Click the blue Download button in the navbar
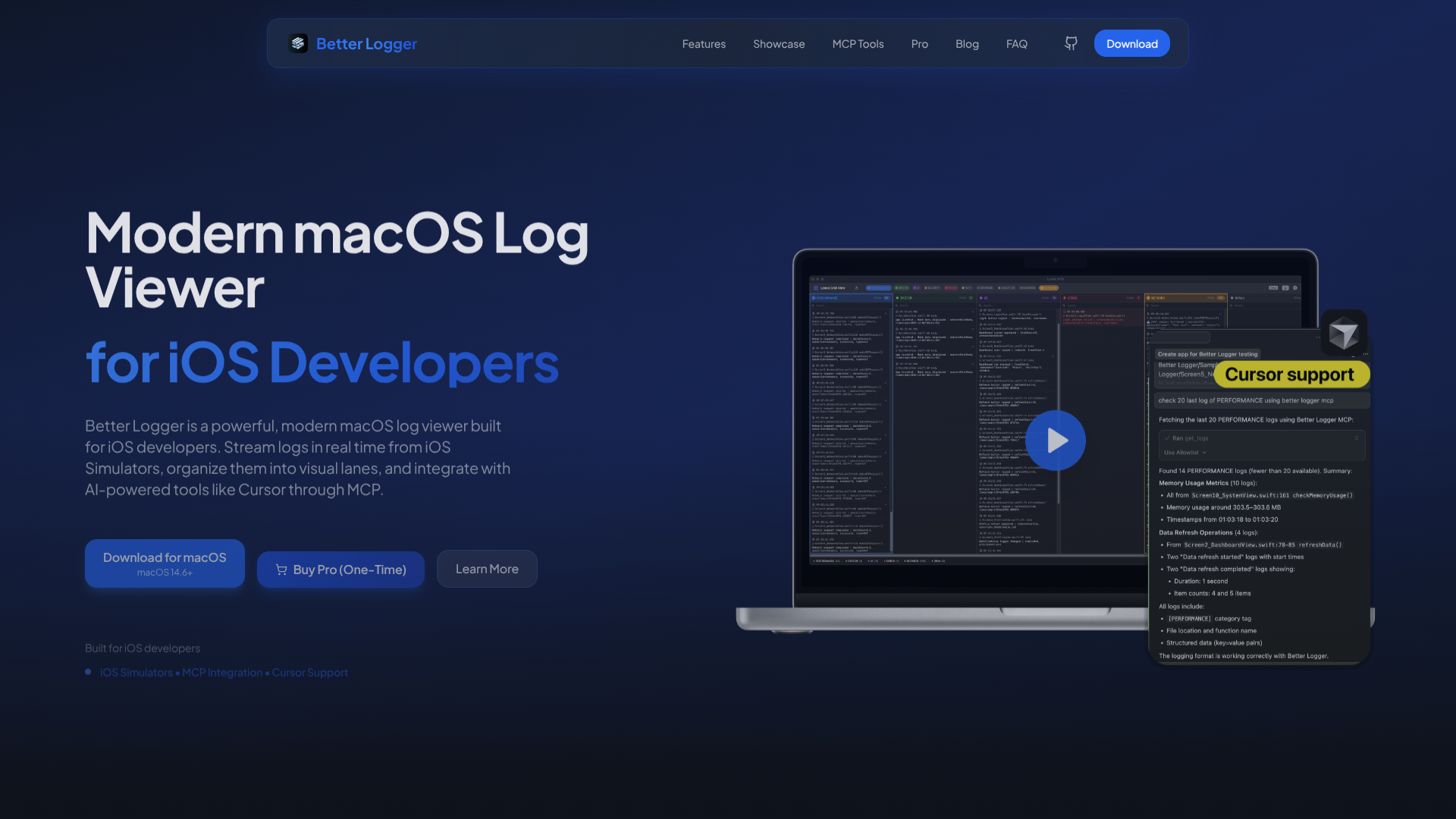1456x819 pixels. coord(1131,43)
